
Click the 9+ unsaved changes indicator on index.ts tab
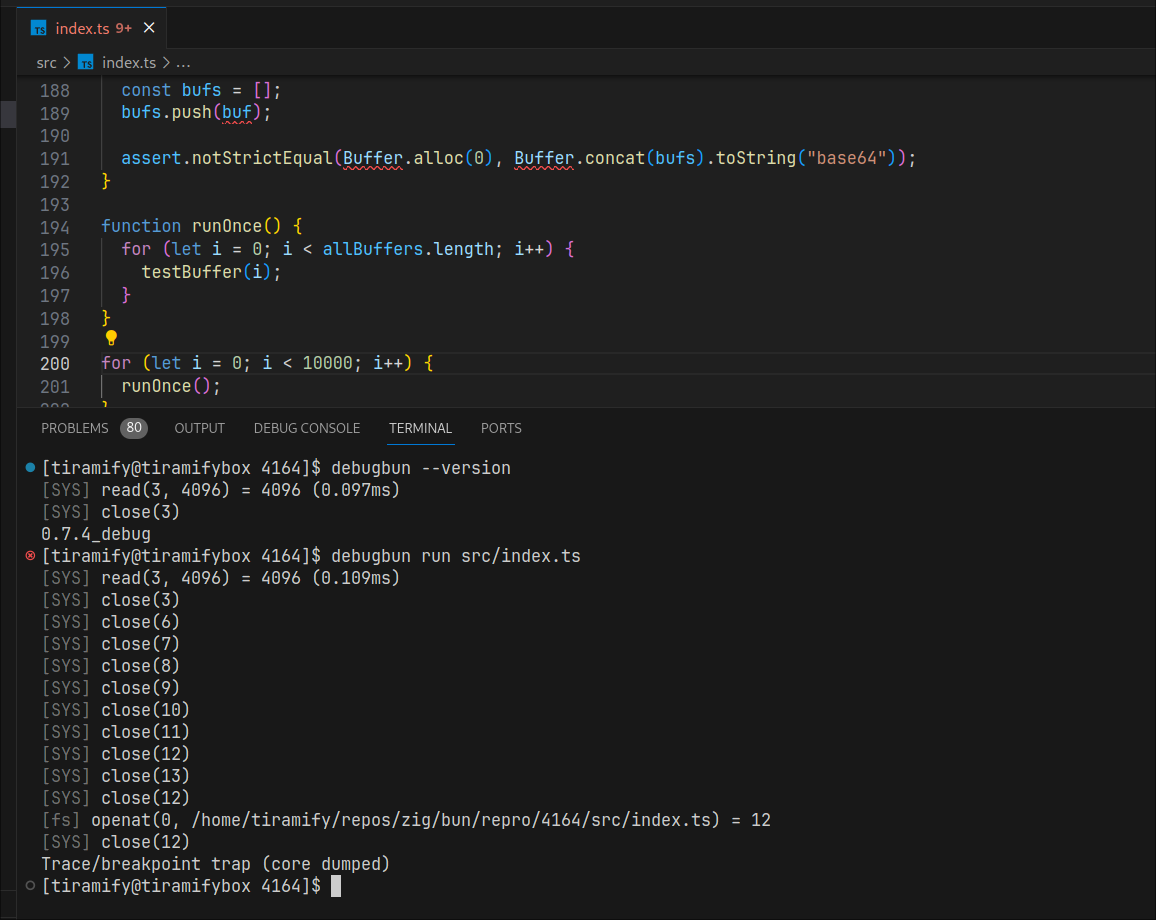click(x=123, y=27)
